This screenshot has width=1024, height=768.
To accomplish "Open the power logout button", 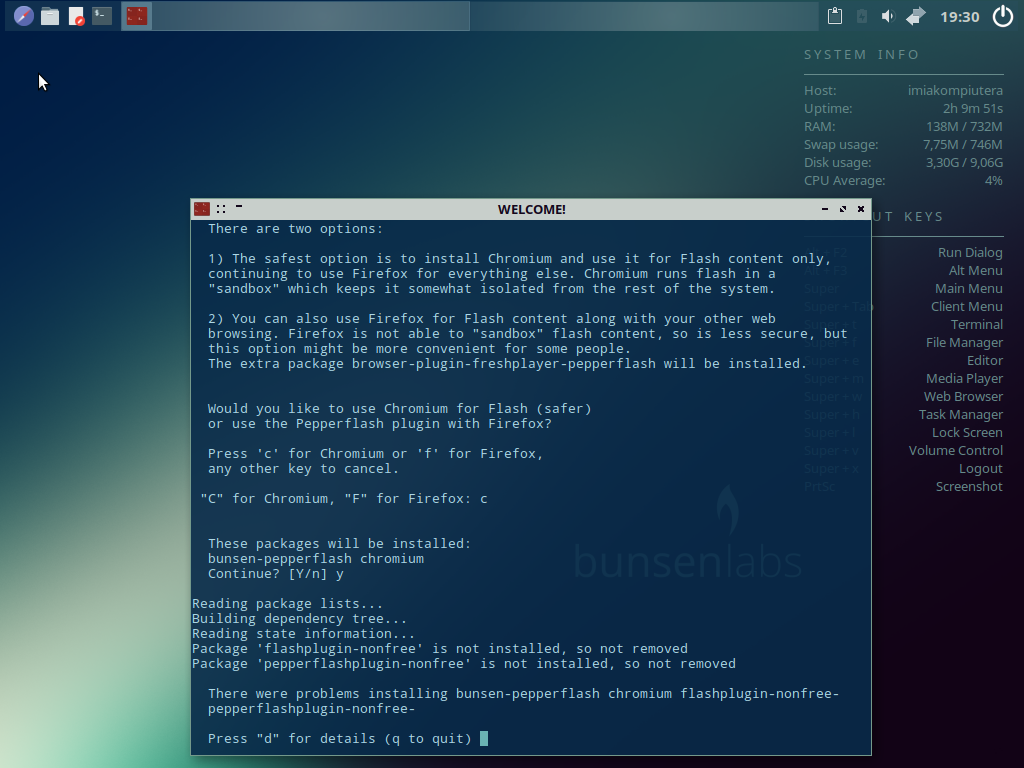I will point(1002,16).
